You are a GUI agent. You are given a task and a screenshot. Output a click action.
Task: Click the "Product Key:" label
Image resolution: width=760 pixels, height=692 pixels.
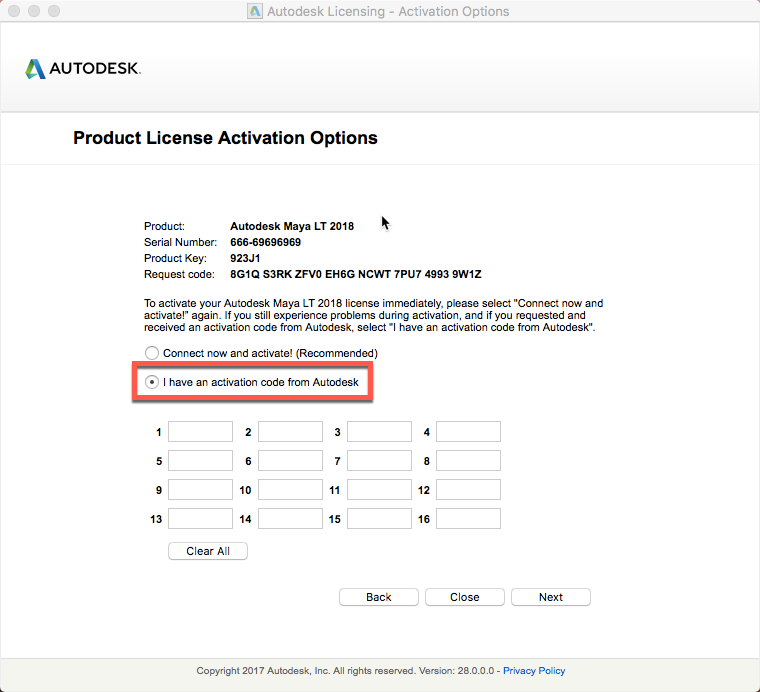(x=175, y=258)
